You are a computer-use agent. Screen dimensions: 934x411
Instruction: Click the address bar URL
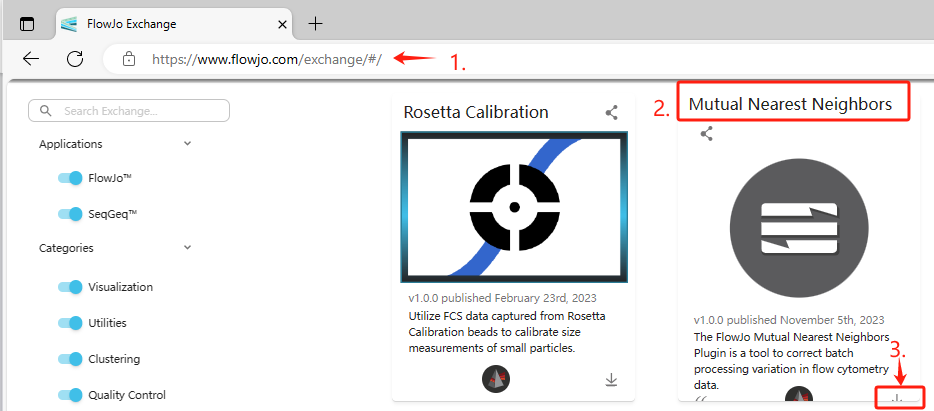pyautogui.click(x=266, y=59)
